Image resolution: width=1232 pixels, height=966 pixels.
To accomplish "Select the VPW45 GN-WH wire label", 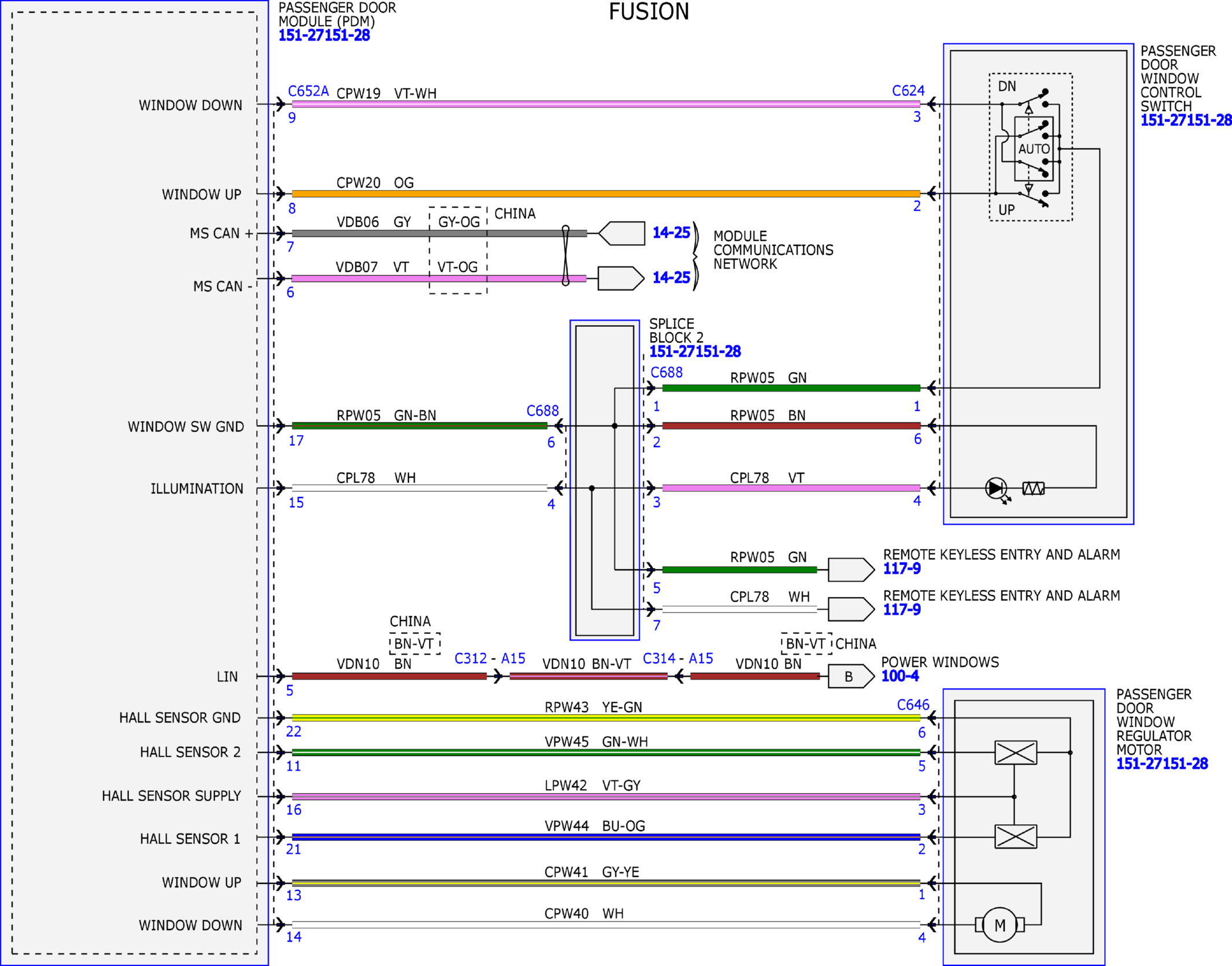I will pyautogui.click(x=596, y=742).
